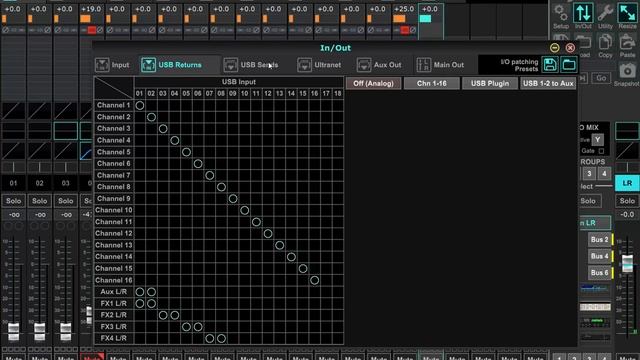The image size is (640, 360).
Task: Toggle Channel 10 to USB 10 patch point
Action: pos(244,210)
